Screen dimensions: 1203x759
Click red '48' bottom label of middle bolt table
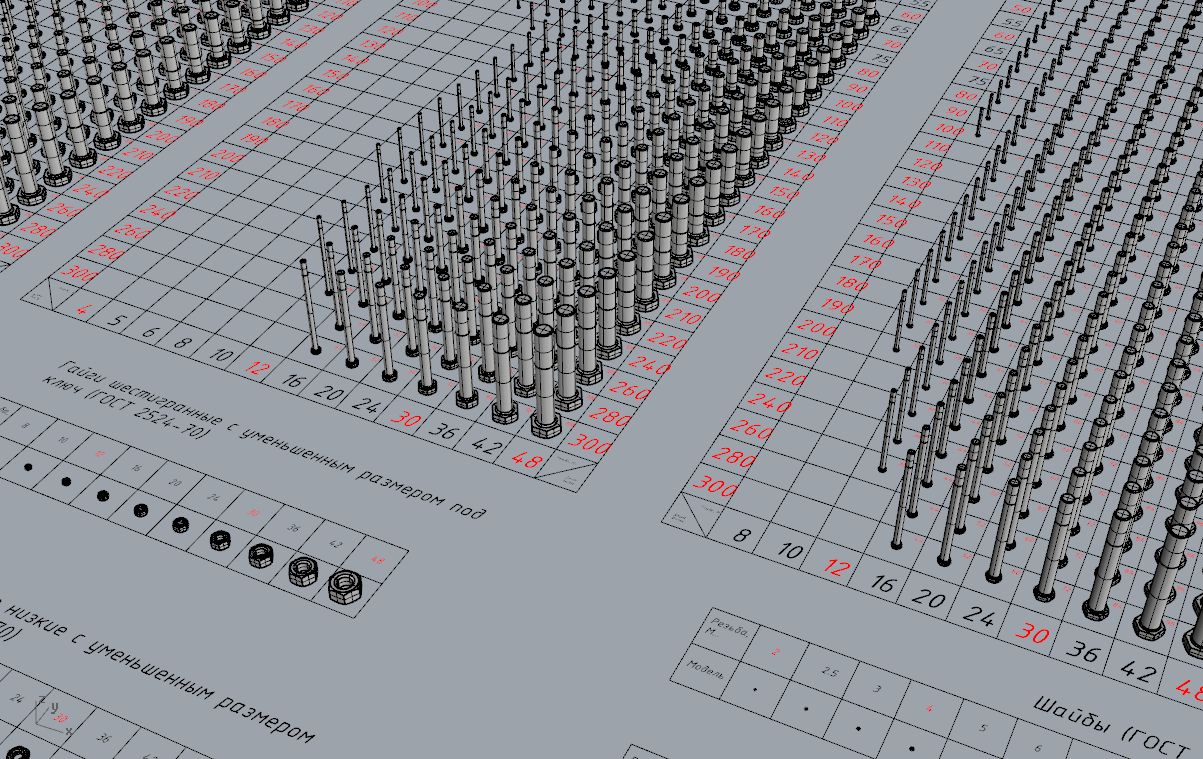pos(529,460)
